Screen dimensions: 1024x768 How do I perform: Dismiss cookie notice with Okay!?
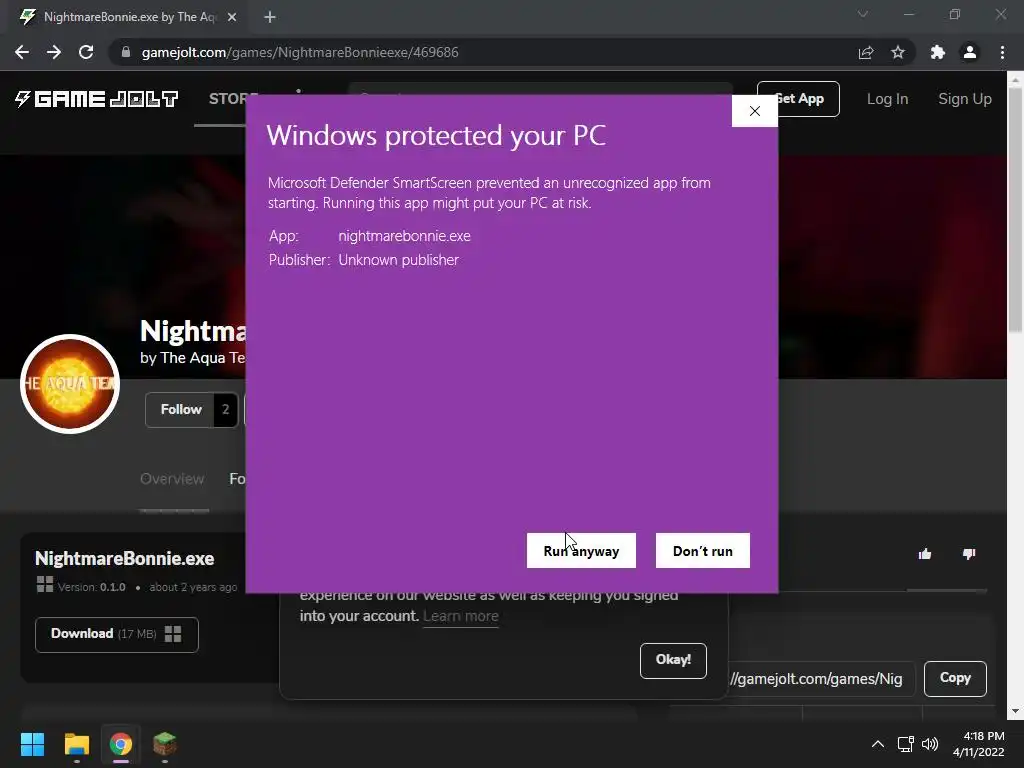[673, 660]
